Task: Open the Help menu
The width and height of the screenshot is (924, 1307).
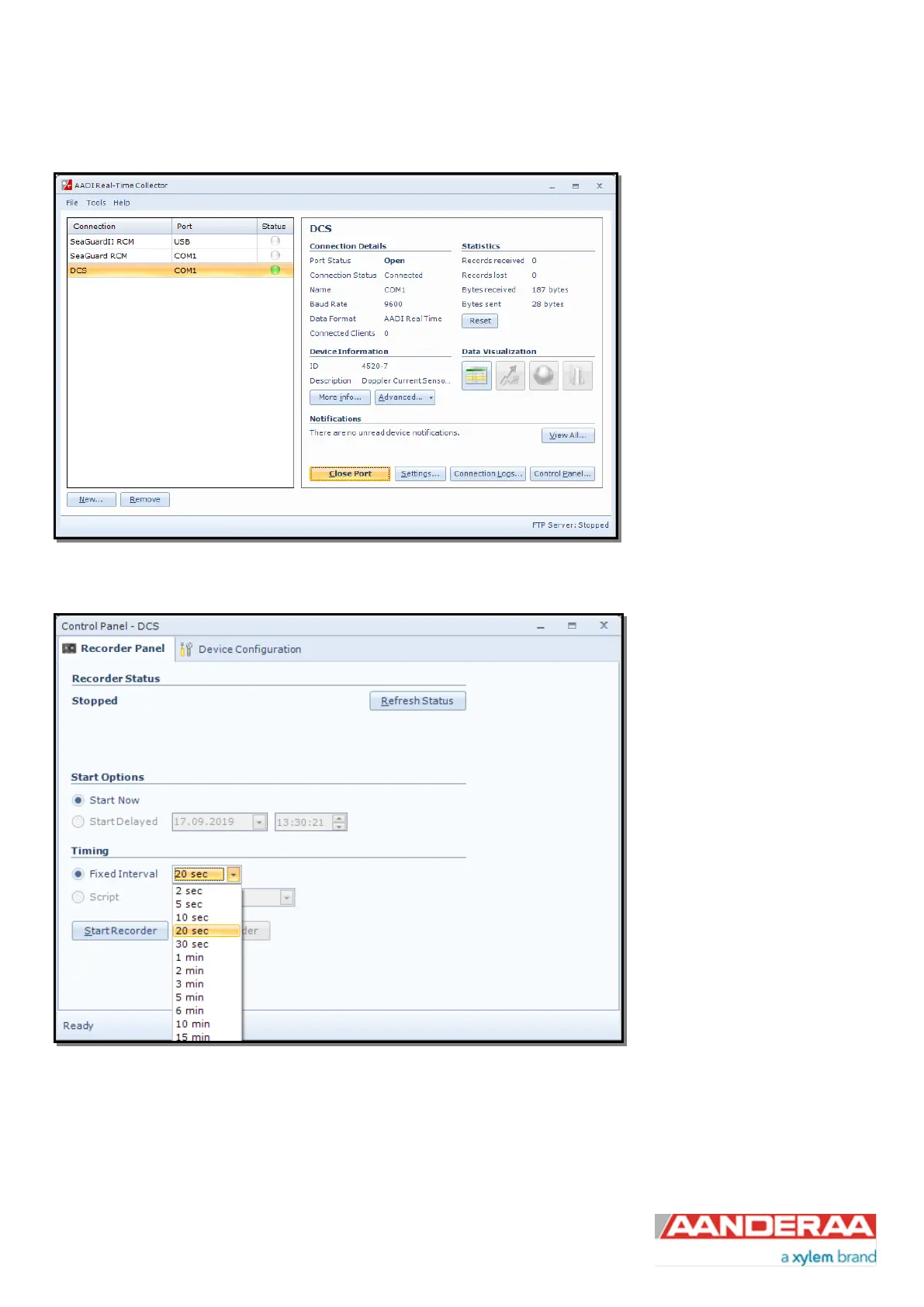Action: coord(122,203)
